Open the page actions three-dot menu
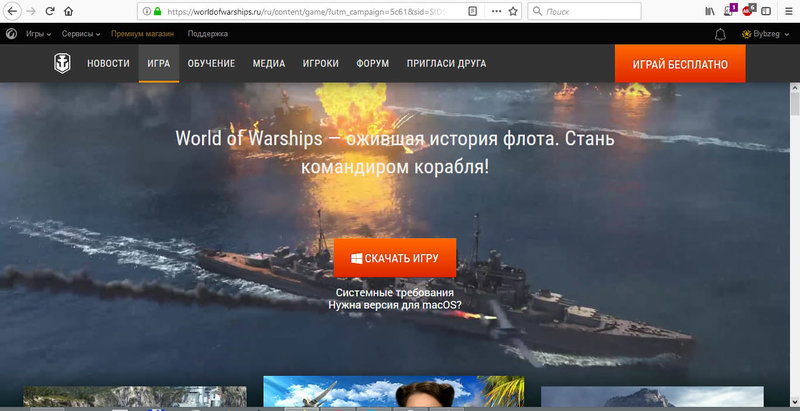The width and height of the screenshot is (800, 411). (x=496, y=11)
